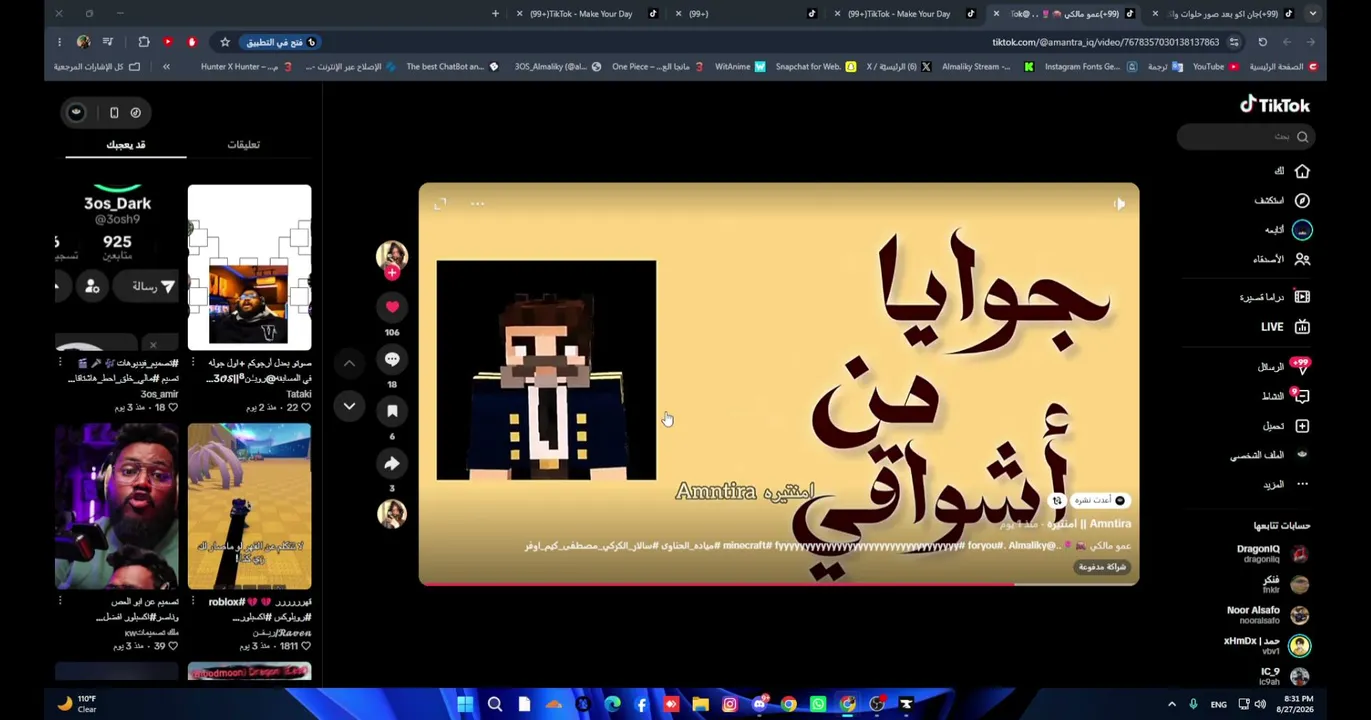The height and width of the screenshot is (720, 1371).
Task: Open Instagram from the taskbar
Action: (730, 705)
